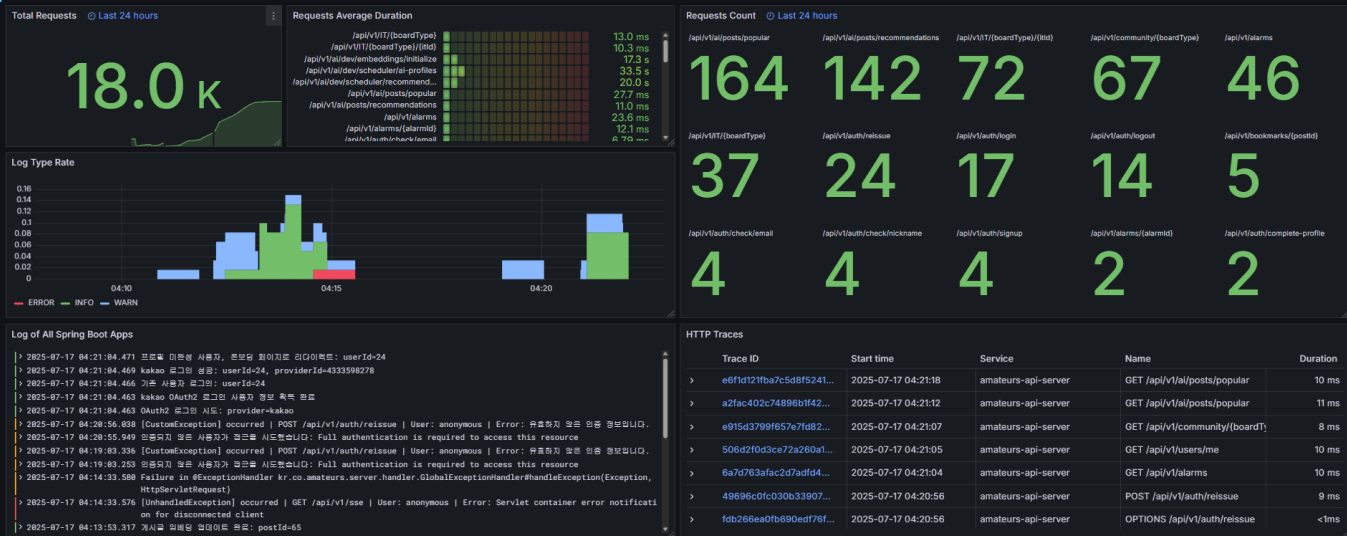
Task: Click the 33.5 s duration value
Action: 634,71
